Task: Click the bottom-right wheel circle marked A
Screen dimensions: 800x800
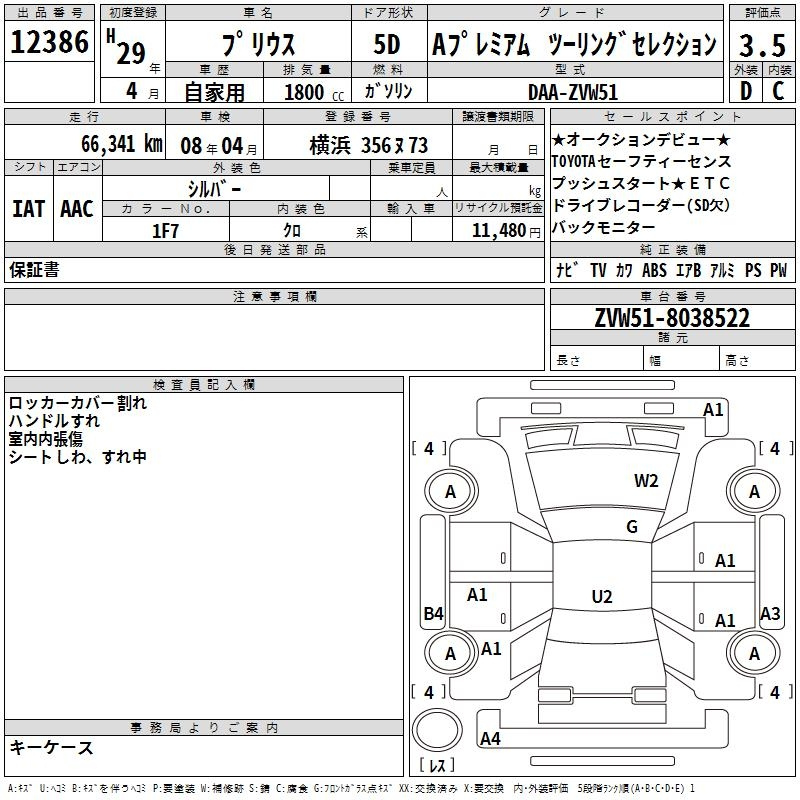Action: click(754, 654)
